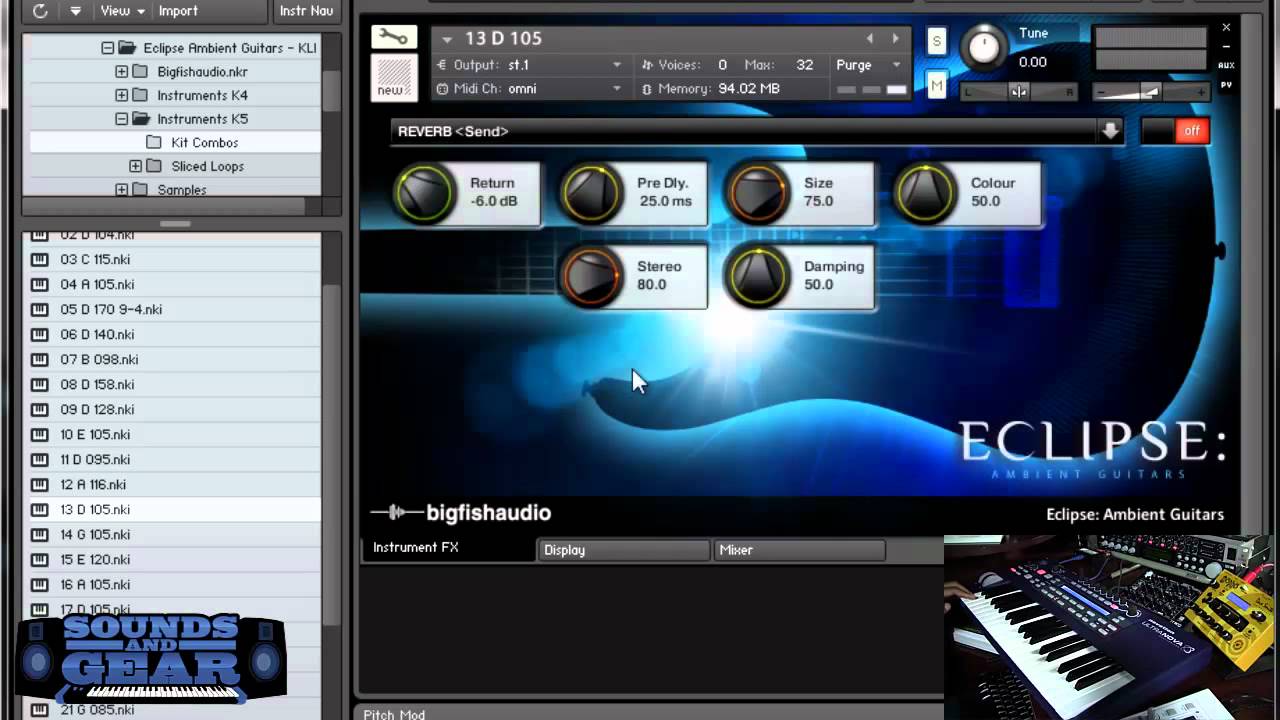The width and height of the screenshot is (1280, 720).
Task: Toggle the reverb off switch
Action: 1175,131
